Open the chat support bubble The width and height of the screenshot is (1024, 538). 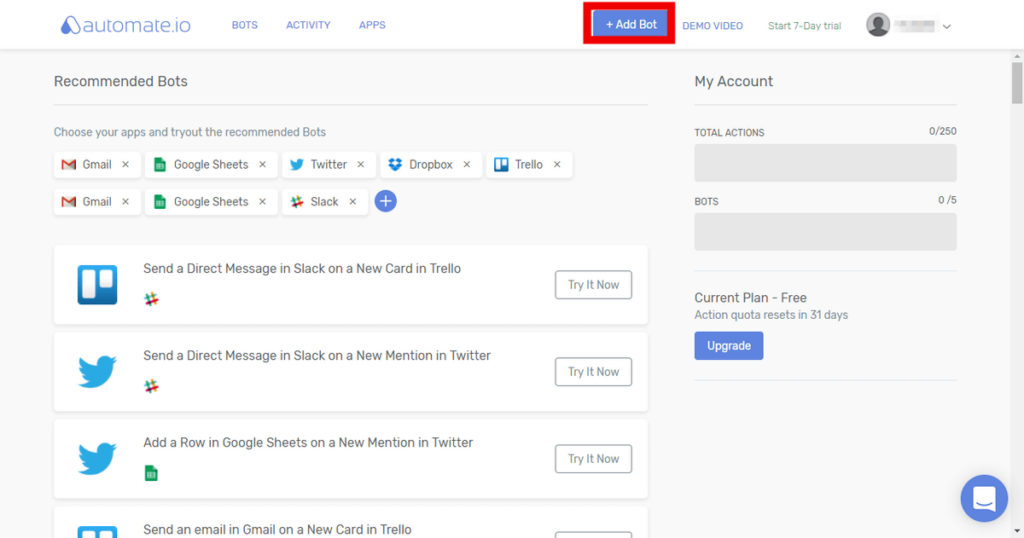984,498
